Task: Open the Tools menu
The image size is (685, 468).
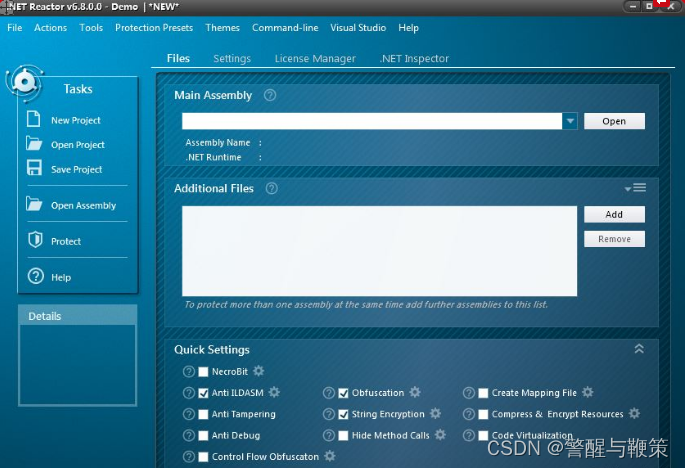Action: [91, 28]
